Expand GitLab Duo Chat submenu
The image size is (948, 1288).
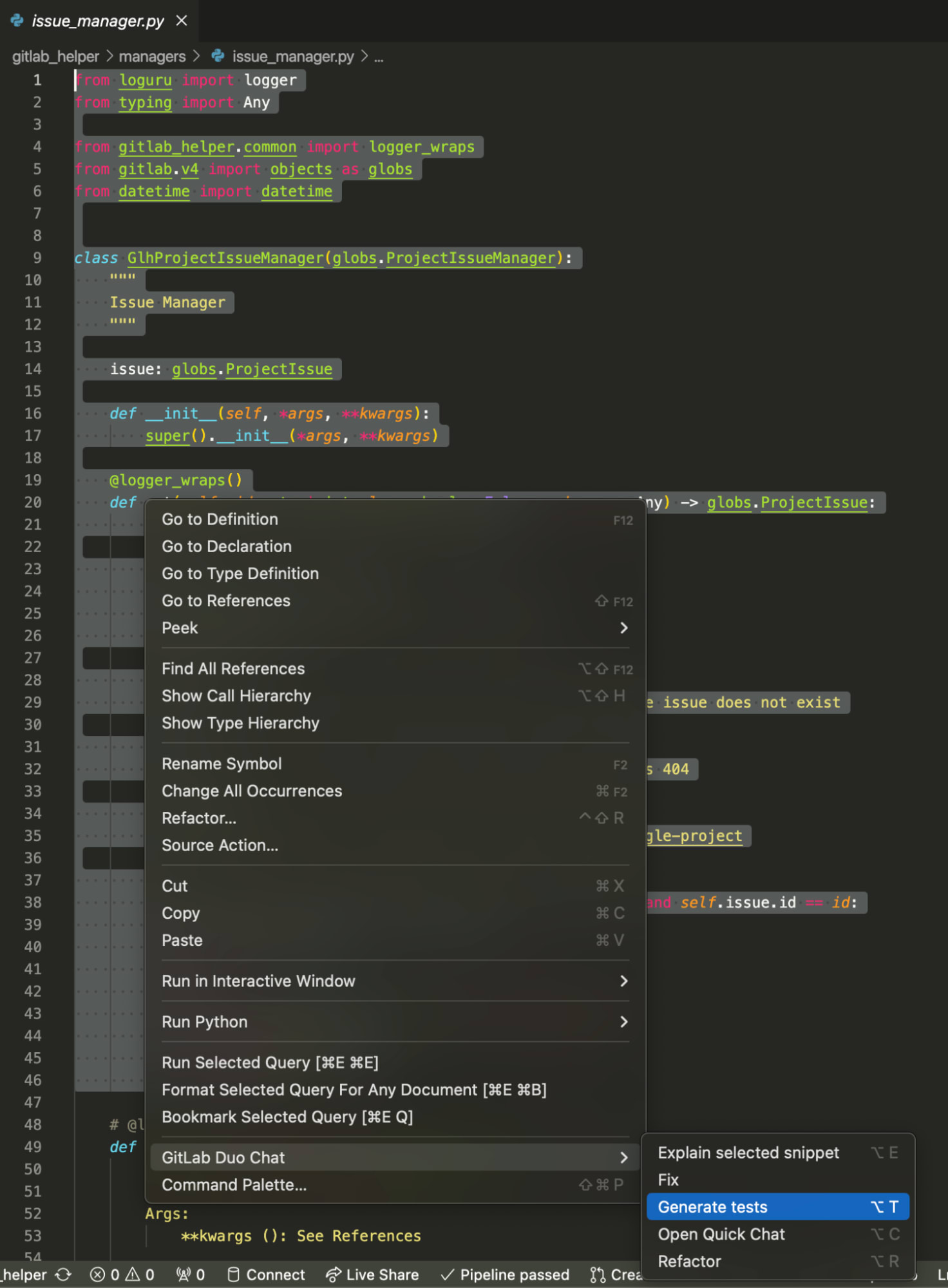pyautogui.click(x=395, y=1157)
